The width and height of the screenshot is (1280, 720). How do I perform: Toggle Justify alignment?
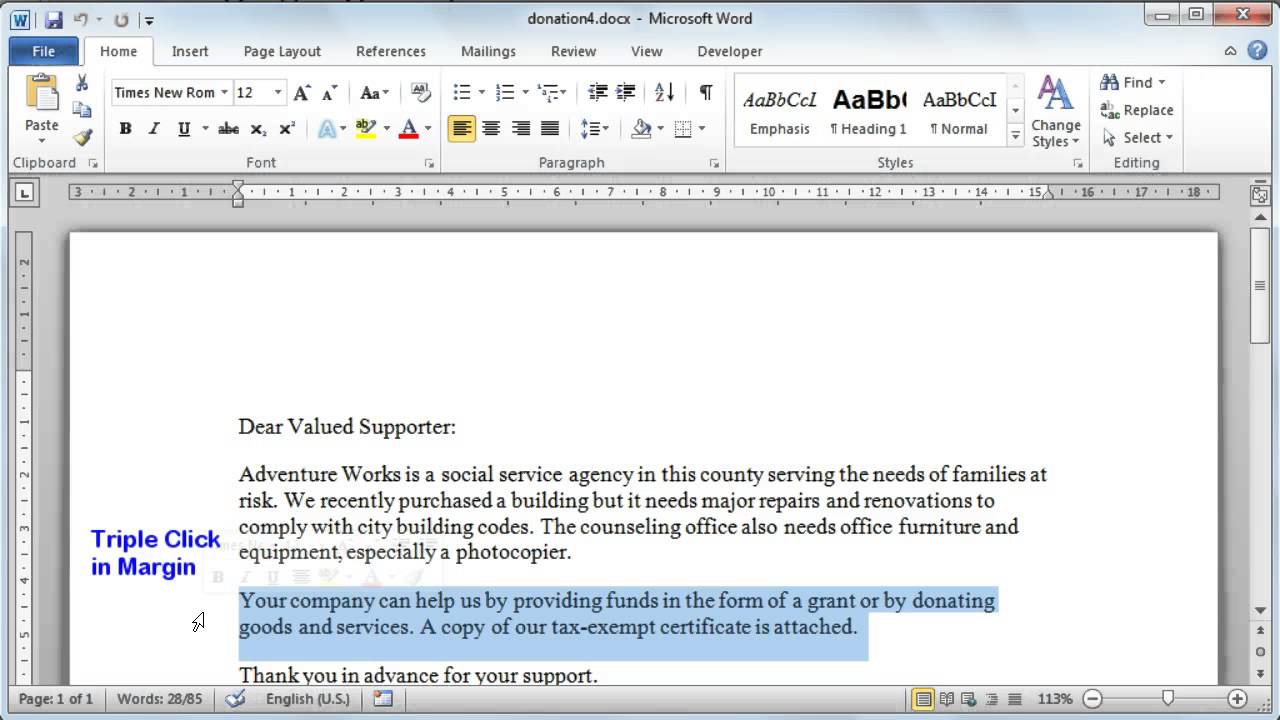click(550, 128)
